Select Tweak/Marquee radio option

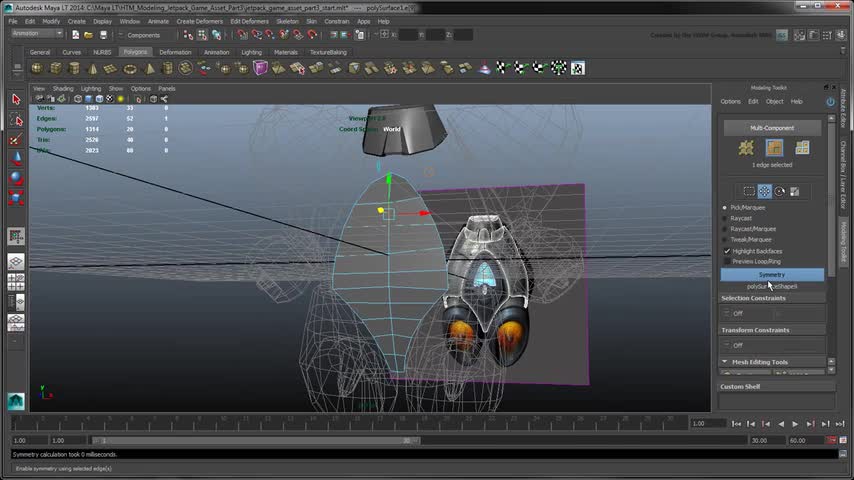[724, 240]
